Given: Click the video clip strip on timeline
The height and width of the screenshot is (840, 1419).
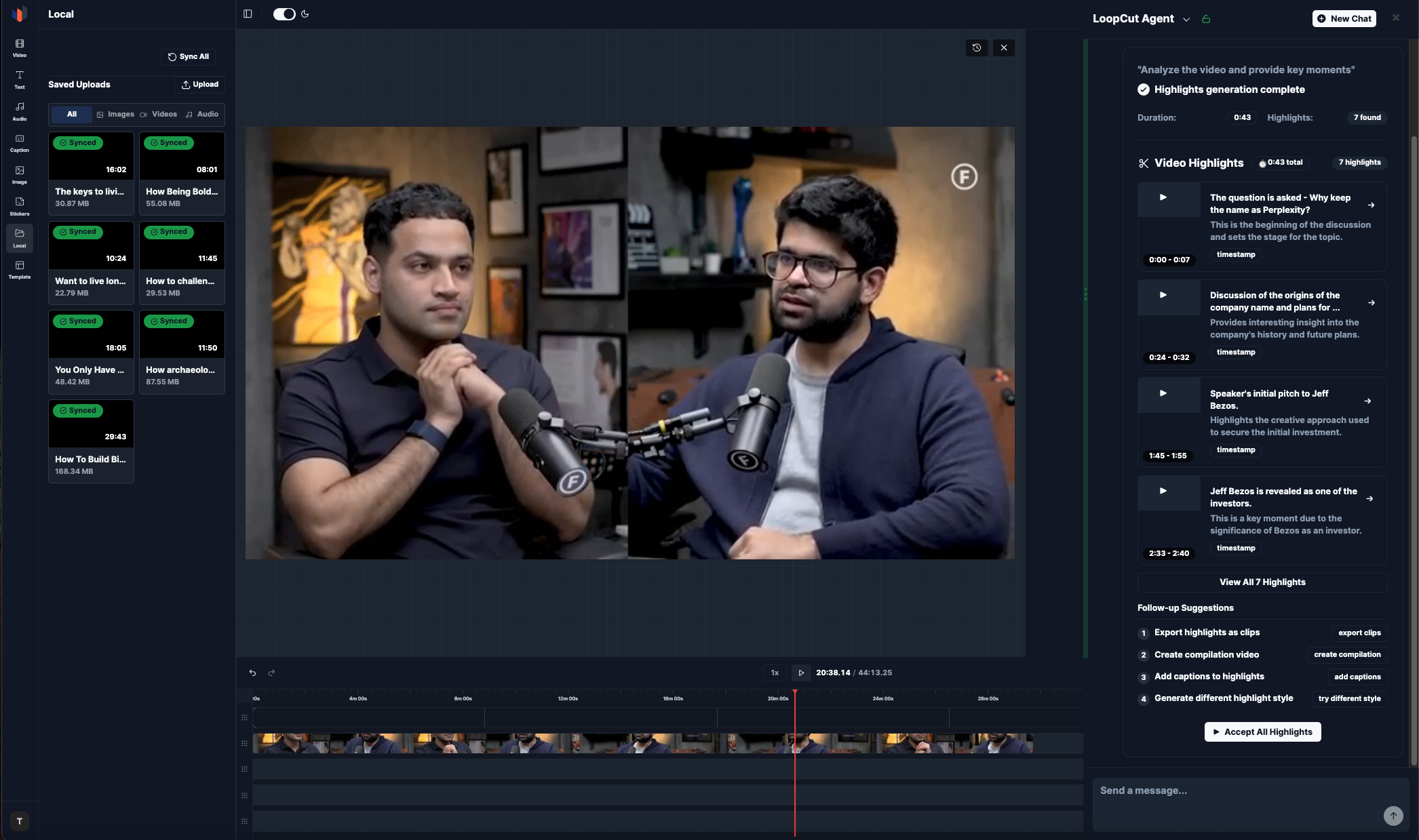Looking at the screenshot, I should pos(642,743).
